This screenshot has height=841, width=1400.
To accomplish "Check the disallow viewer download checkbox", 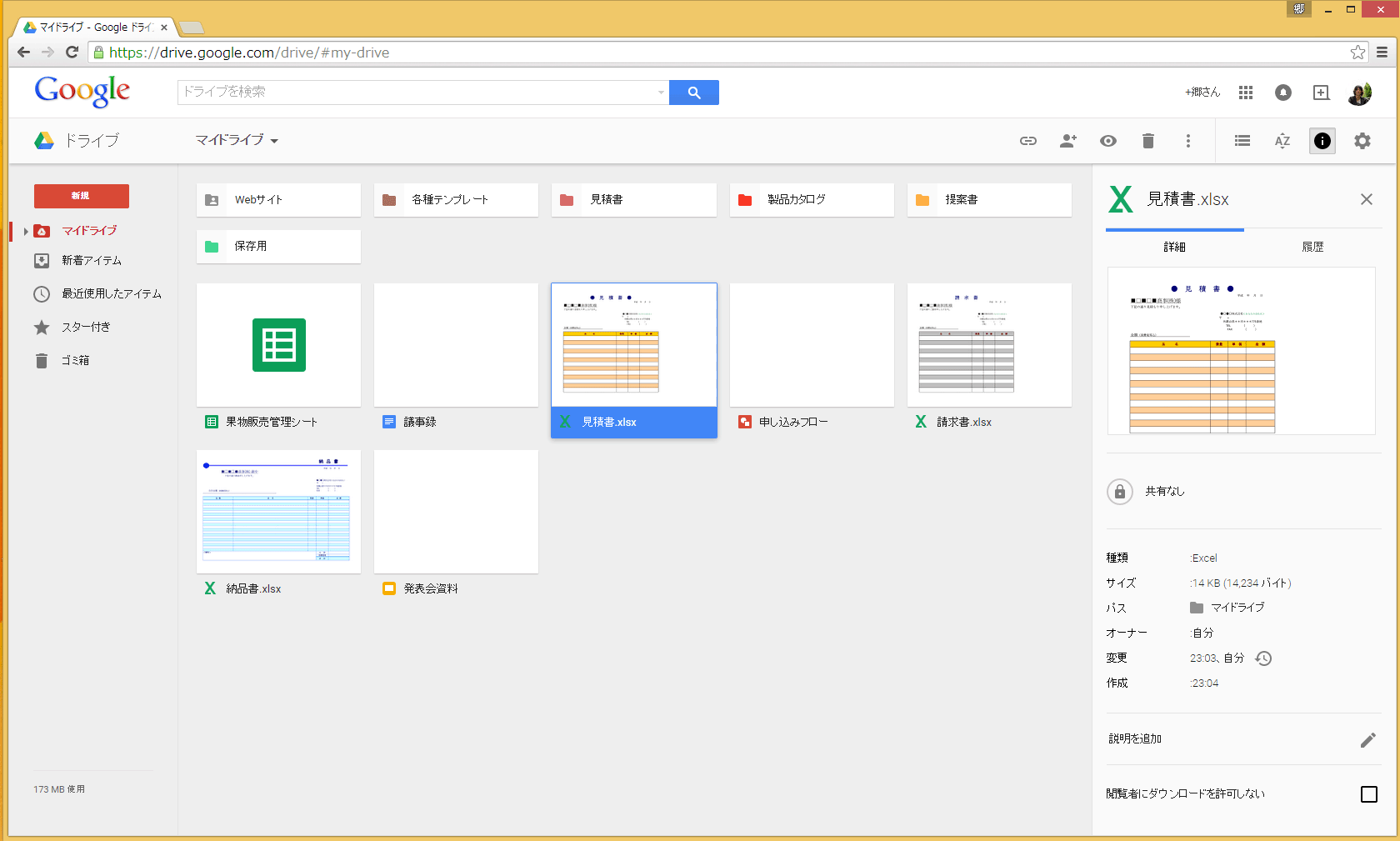I will [1368, 794].
